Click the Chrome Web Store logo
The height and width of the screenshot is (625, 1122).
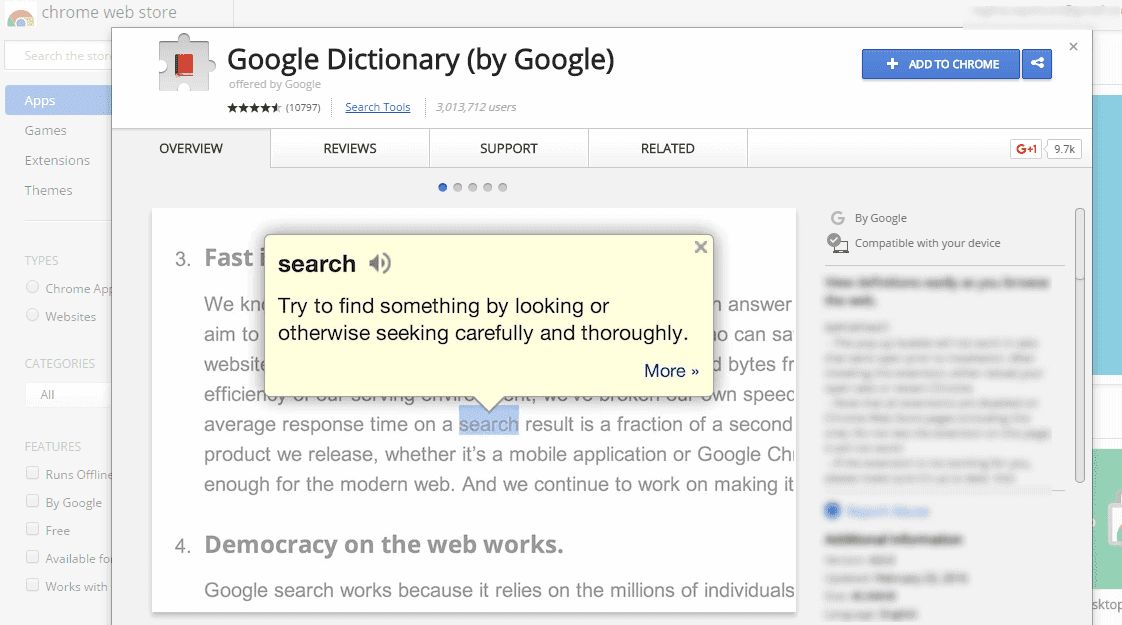[x=21, y=14]
